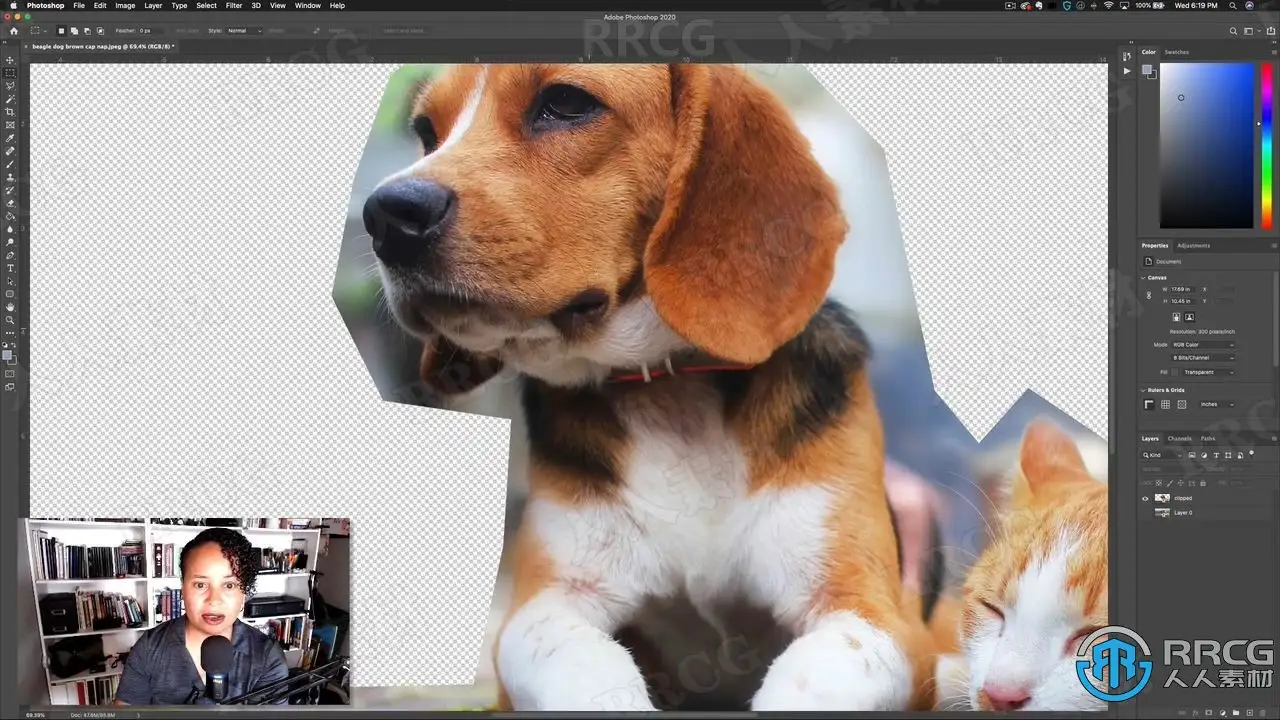Select the Paint Bucket tool
1280x720 pixels.
pyautogui.click(x=11, y=216)
